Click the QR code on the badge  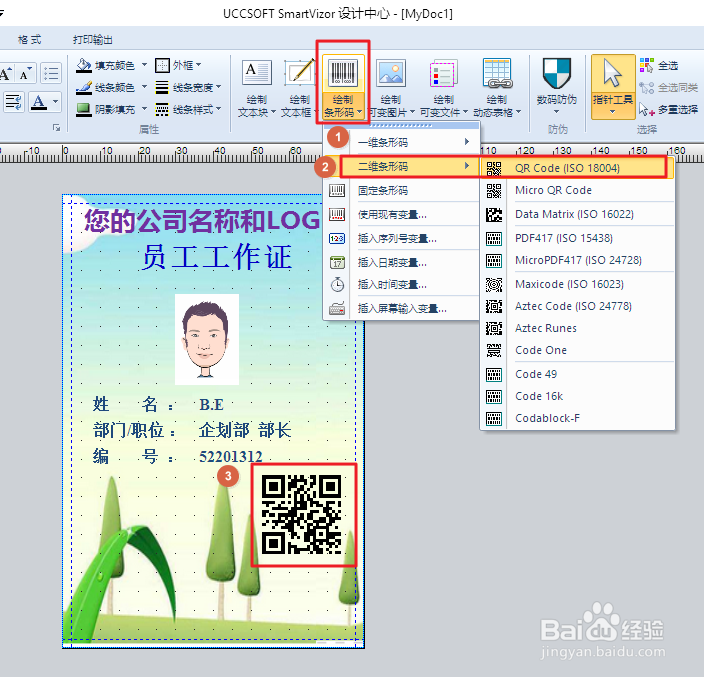coord(302,514)
